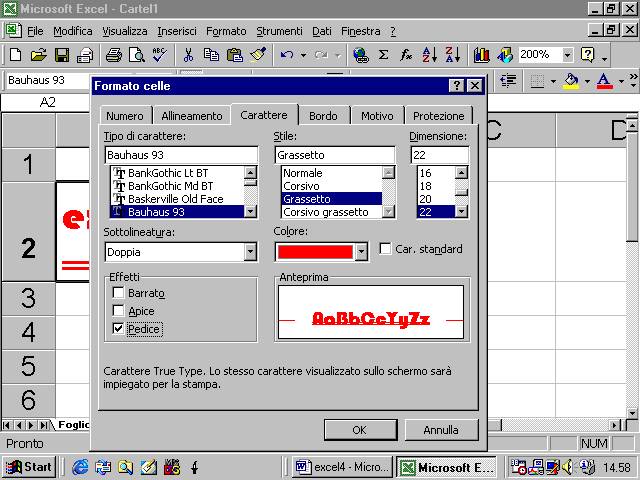This screenshot has height=480, width=640.
Task: Expand the Borders dropdown arrow
Action: coord(553,81)
